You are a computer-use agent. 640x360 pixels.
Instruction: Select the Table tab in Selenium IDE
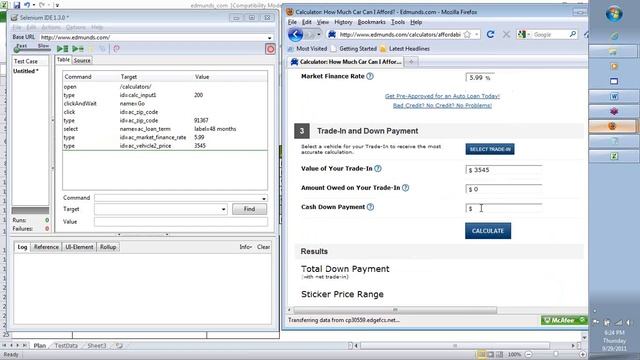pos(63,60)
